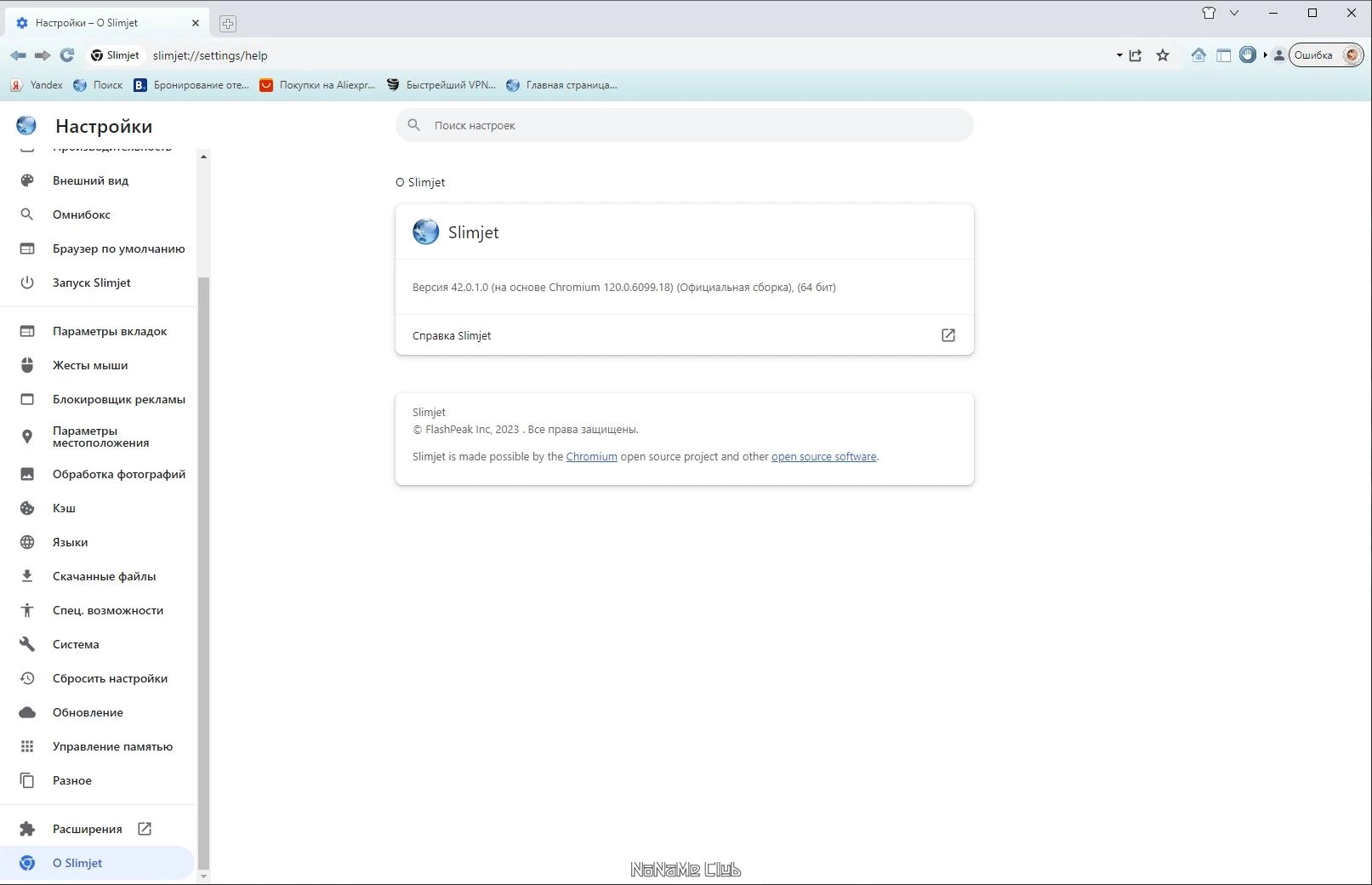Click the home icon in toolbar
This screenshot has width=1372, height=885.
[1198, 55]
